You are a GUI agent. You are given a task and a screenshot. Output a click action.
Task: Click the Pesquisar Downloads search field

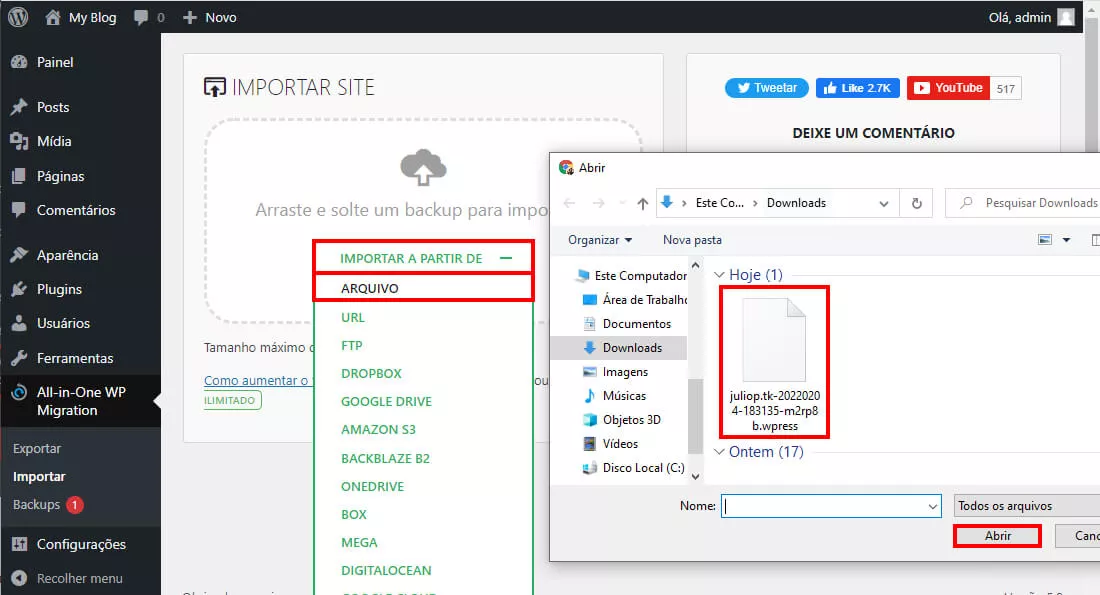tap(1024, 203)
